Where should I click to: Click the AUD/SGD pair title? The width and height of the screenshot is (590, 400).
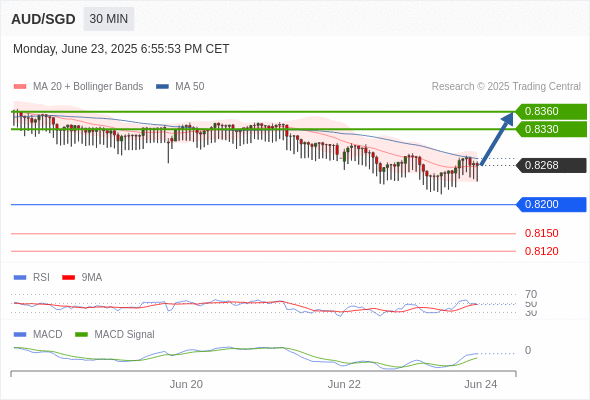coord(43,19)
